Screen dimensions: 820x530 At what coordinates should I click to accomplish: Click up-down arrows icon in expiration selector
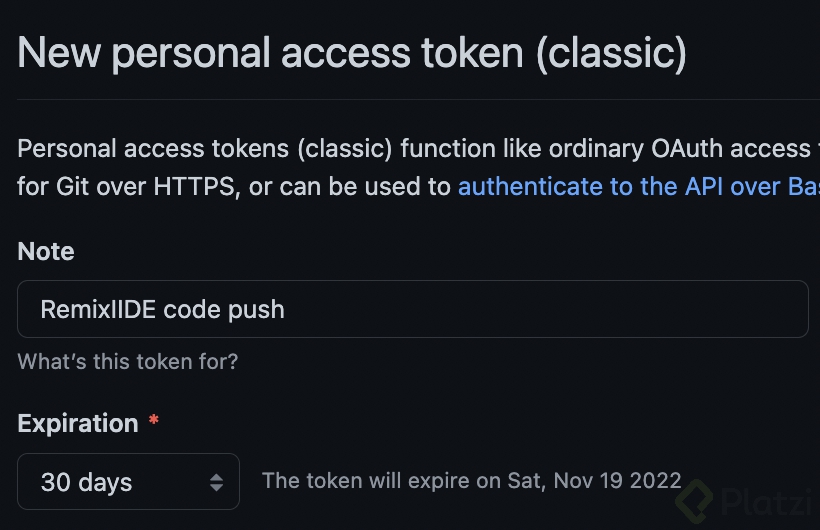tap(217, 482)
